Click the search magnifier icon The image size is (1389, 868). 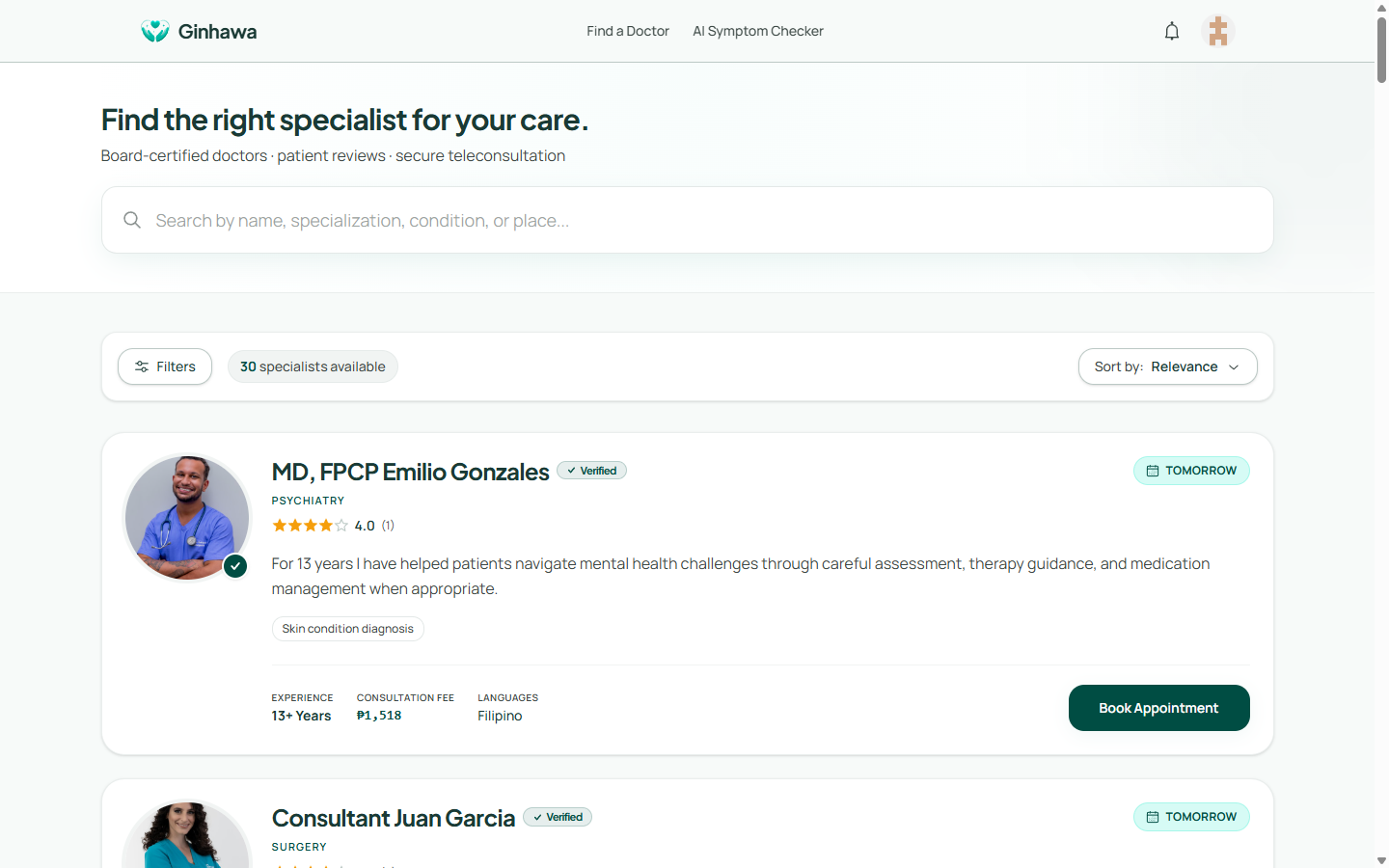click(132, 220)
